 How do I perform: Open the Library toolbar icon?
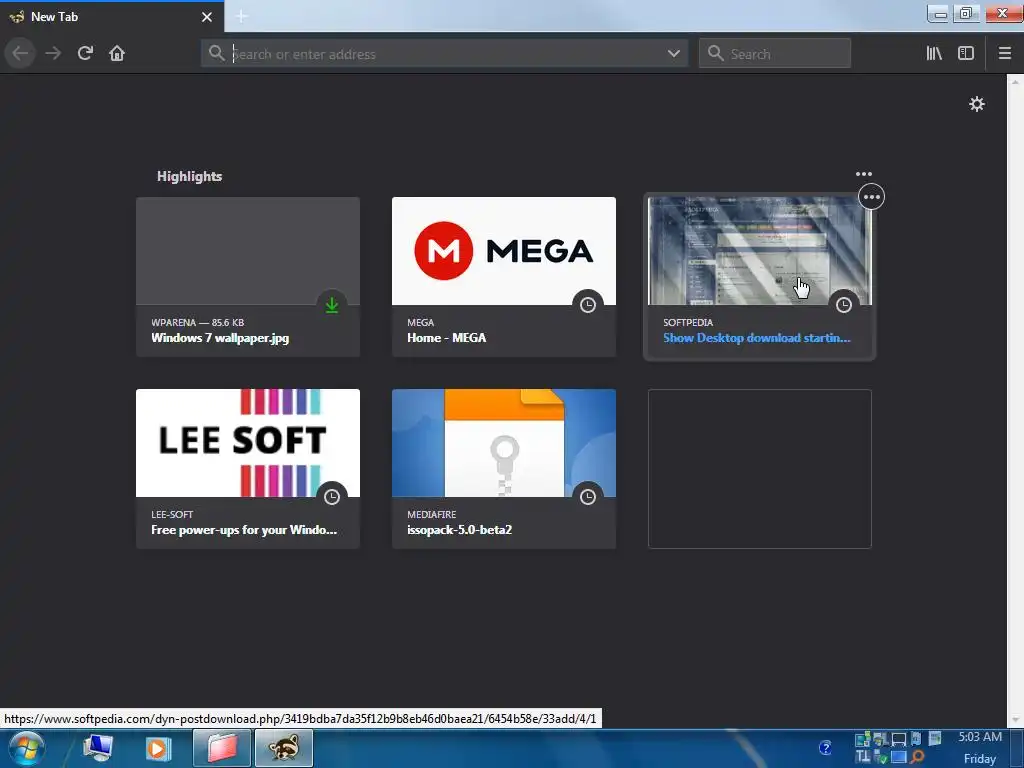tap(934, 53)
